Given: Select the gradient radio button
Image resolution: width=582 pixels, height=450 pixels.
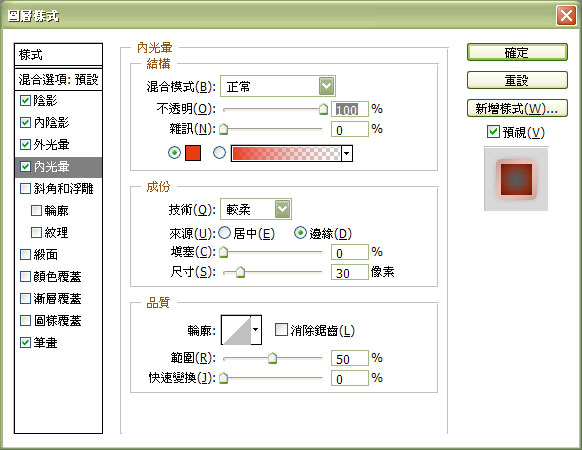Looking at the screenshot, I should (x=219, y=153).
